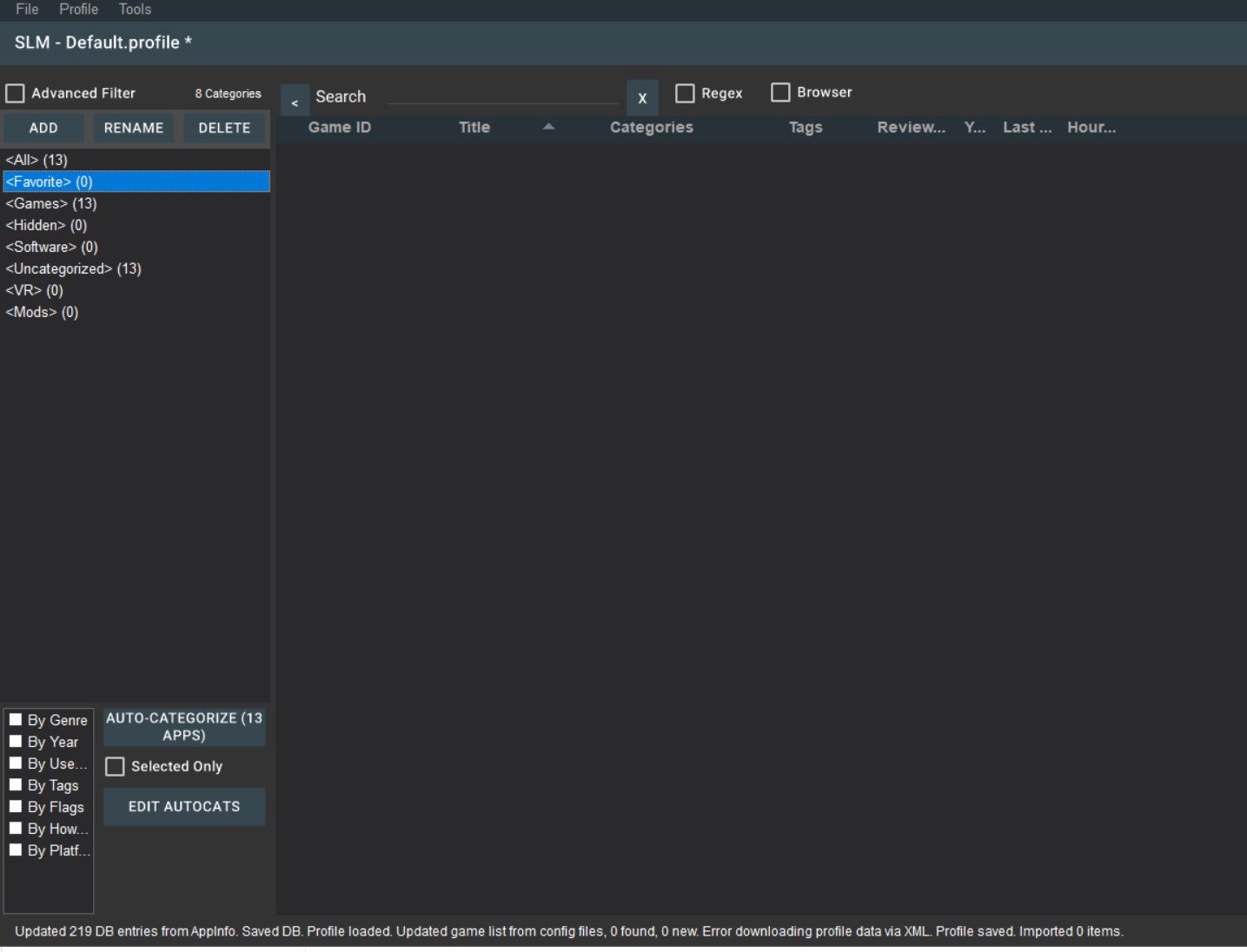Open the EDIT AUTOCATS dialog
The width and height of the screenshot is (1247, 952).
point(184,807)
